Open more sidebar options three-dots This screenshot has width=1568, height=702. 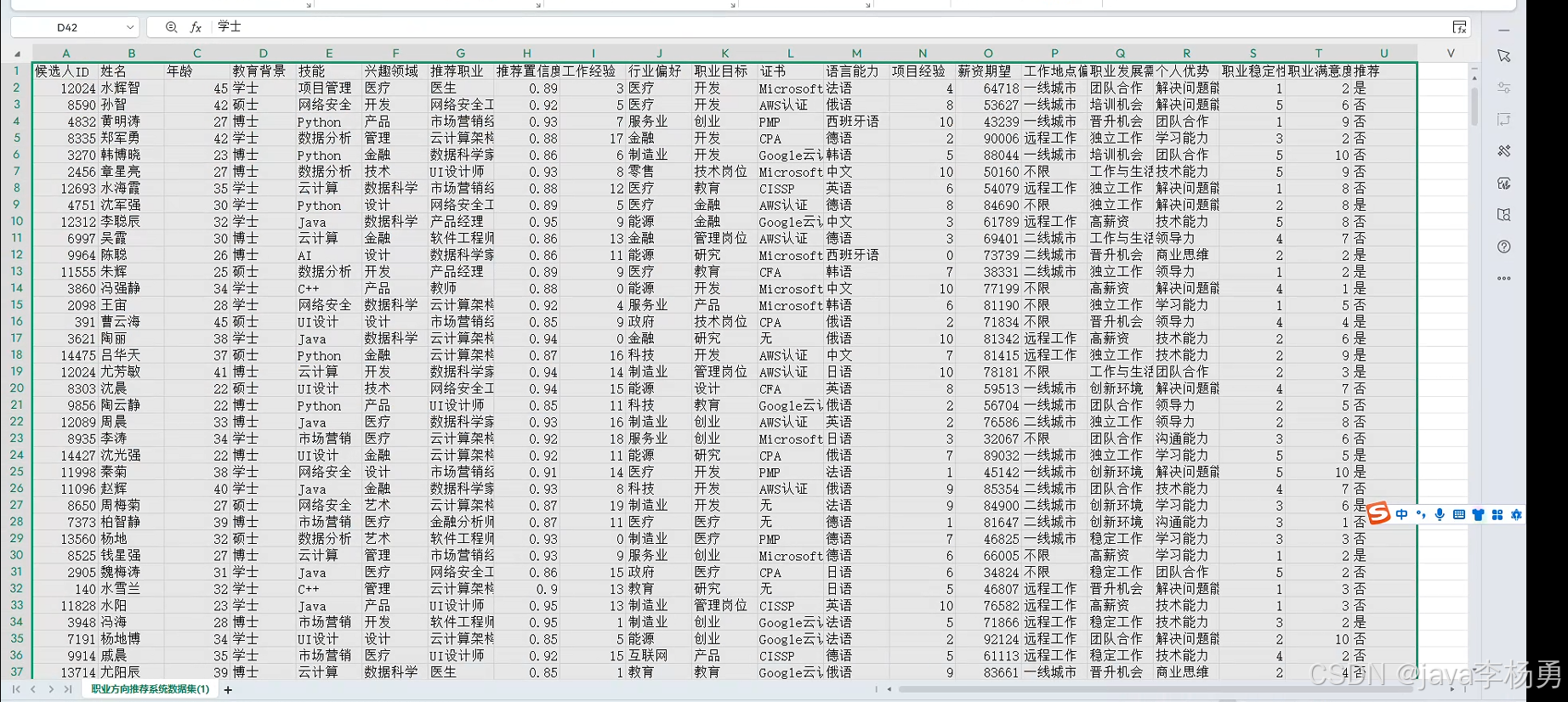pos(1503,278)
